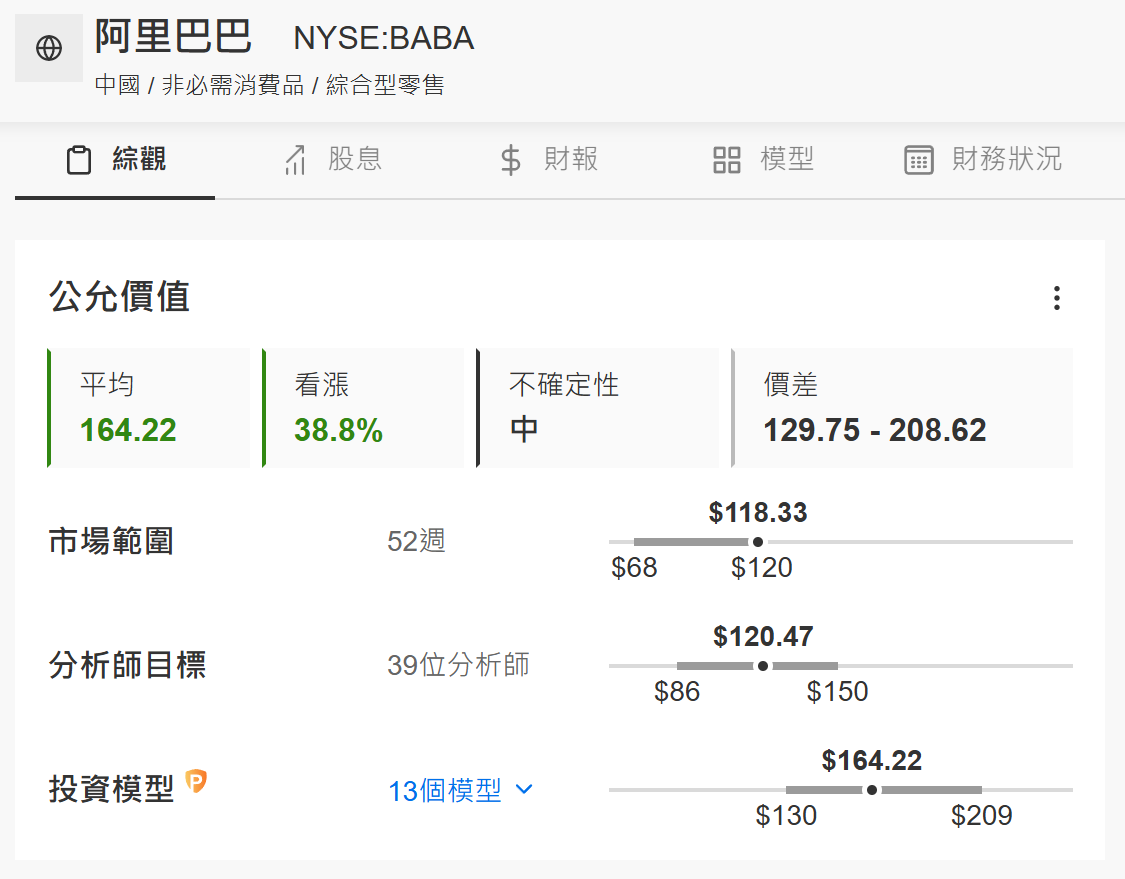Click the 市場範圍 label
Viewport: 1125px width, 879px height.
tap(111, 541)
